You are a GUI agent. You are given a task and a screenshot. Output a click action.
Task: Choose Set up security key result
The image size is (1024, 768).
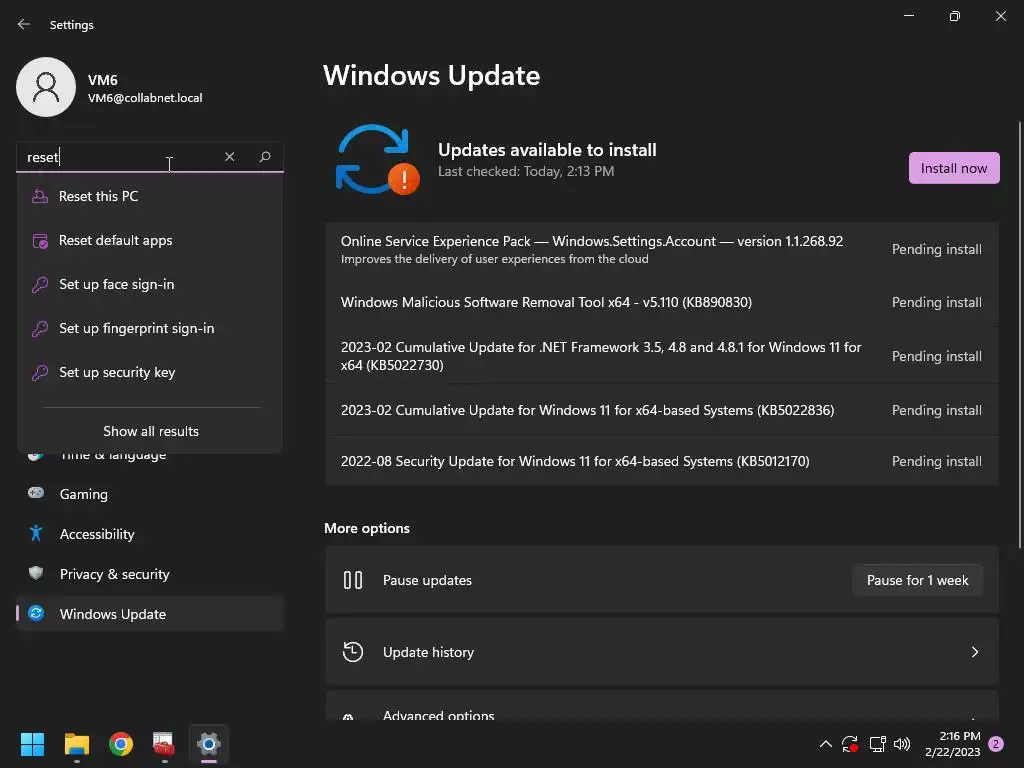pyautogui.click(x=150, y=372)
